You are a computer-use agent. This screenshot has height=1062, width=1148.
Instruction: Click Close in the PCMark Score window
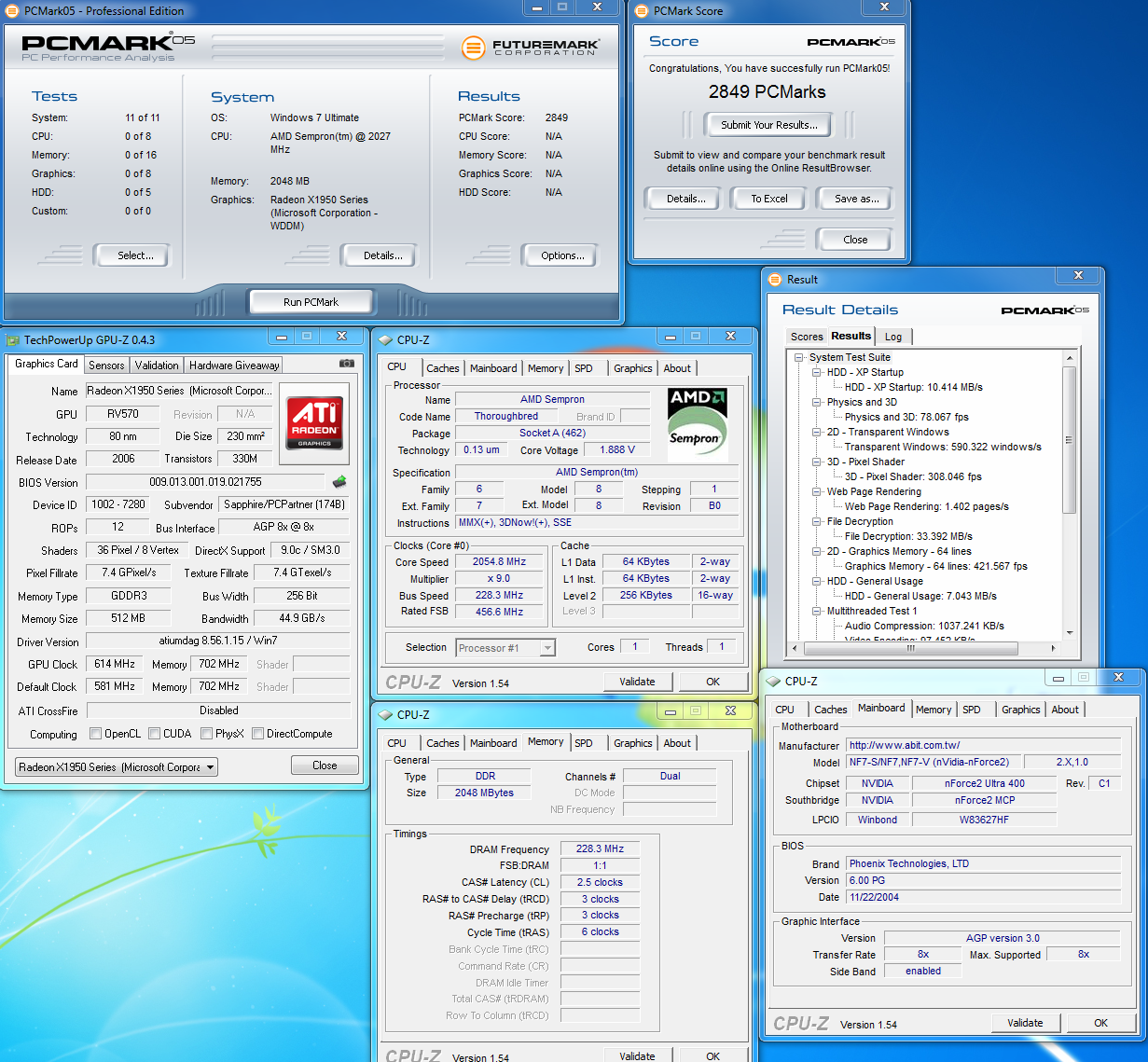click(x=855, y=240)
